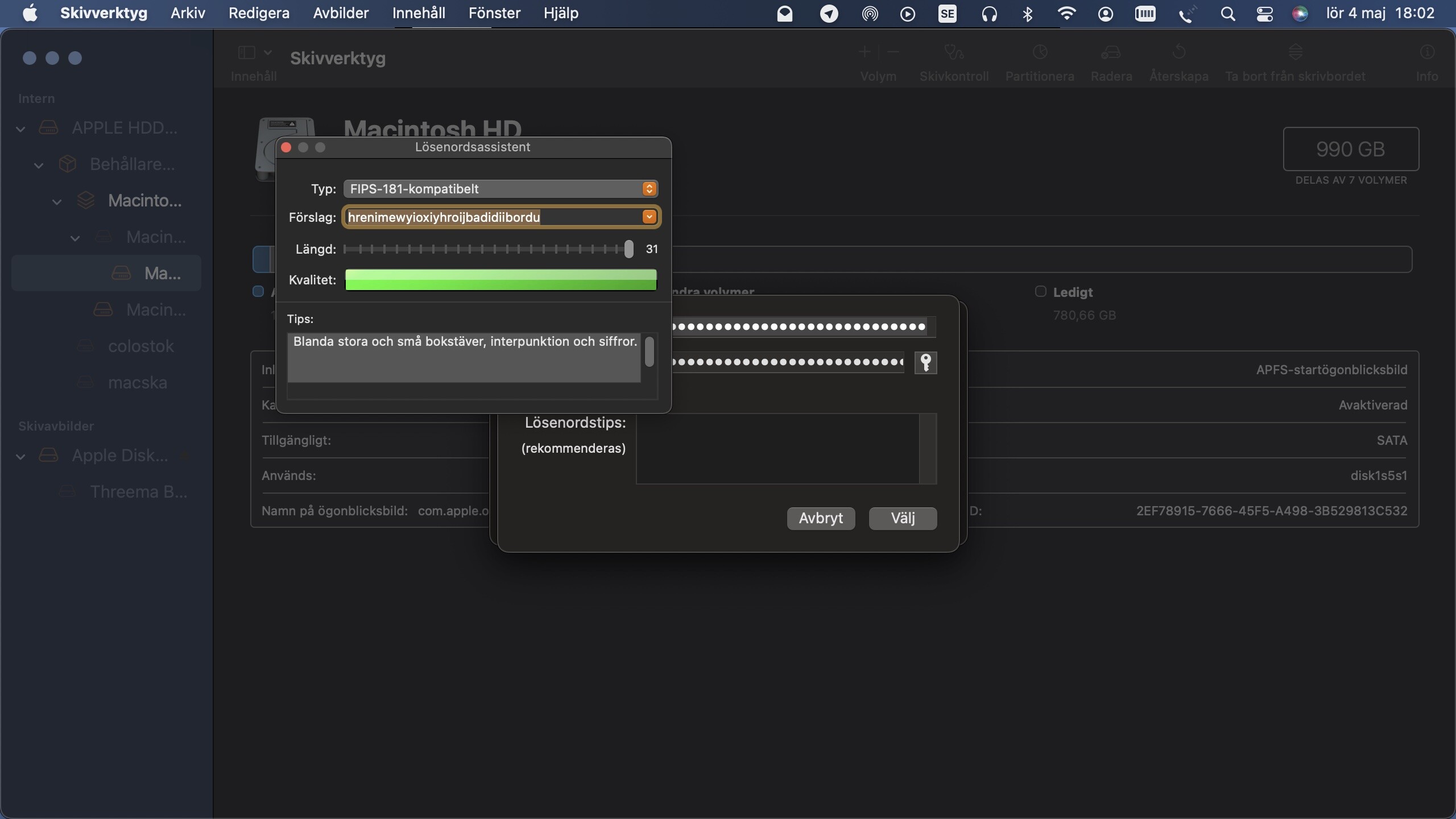Click the green Kvalitet quality bar
The image size is (1456, 819).
point(500,280)
